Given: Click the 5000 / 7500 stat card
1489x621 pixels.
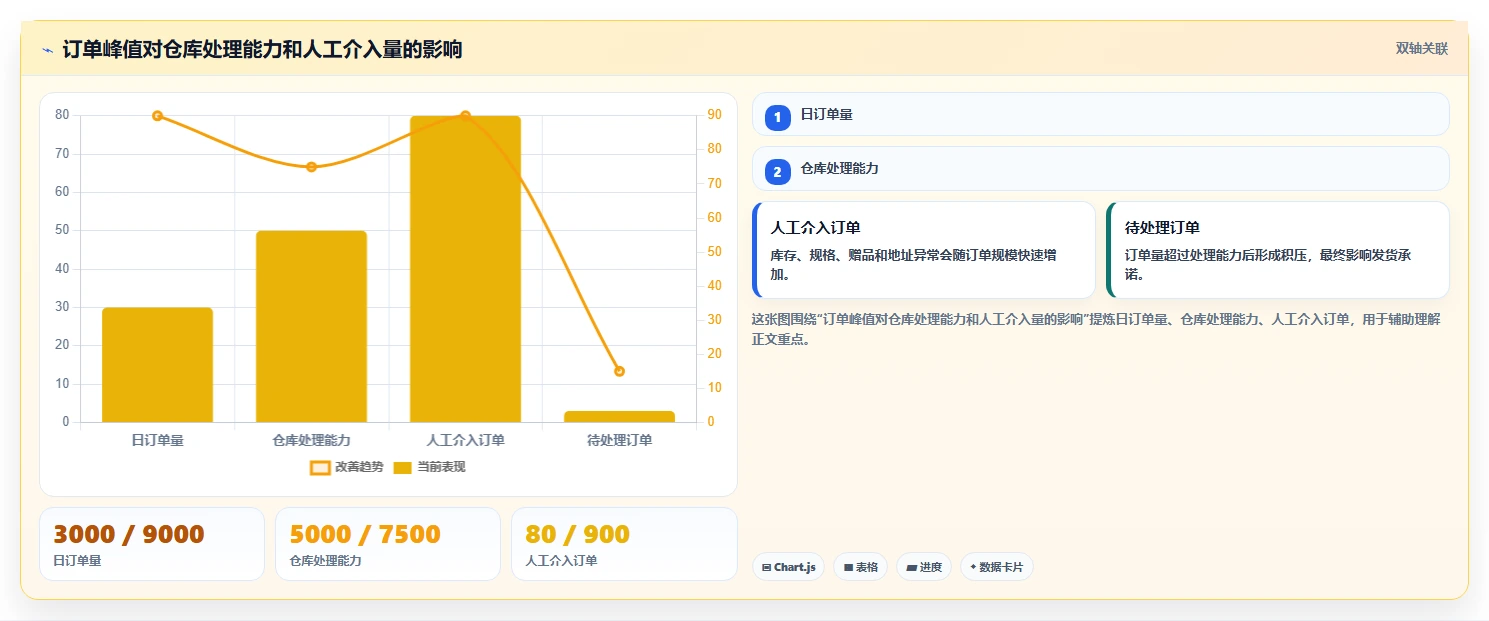Looking at the screenshot, I should click(388, 544).
